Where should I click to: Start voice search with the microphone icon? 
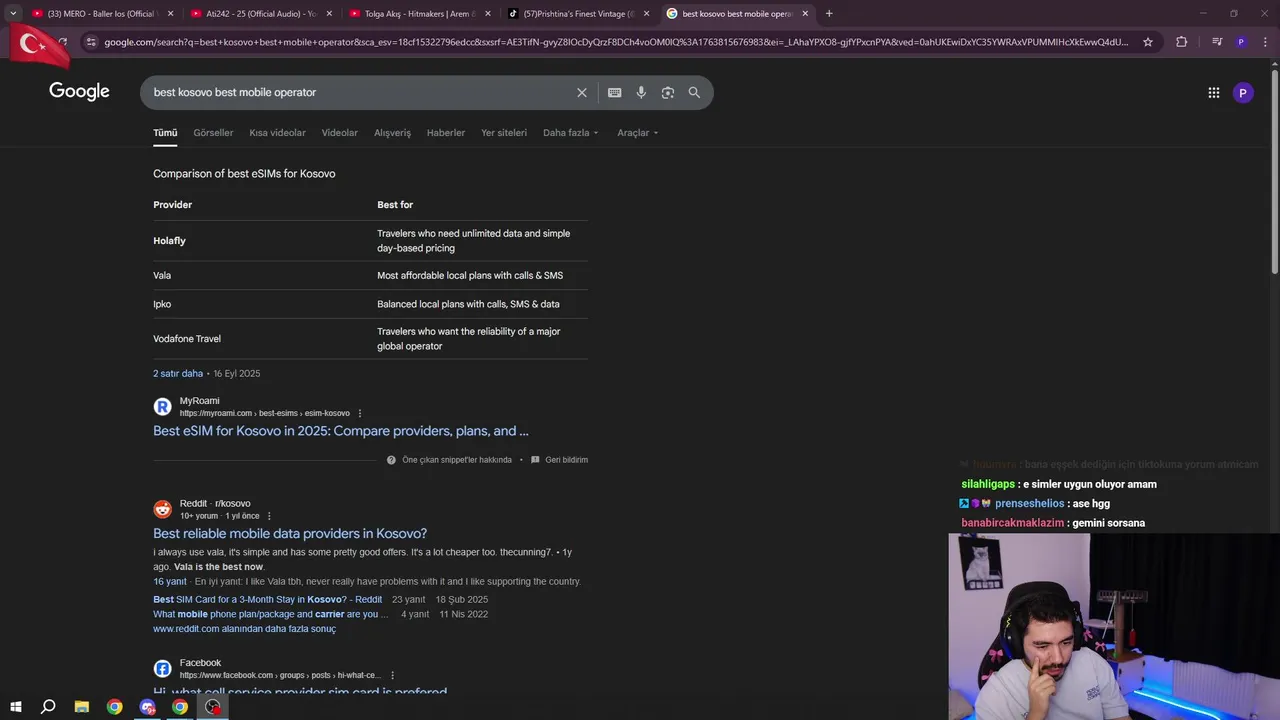point(641,92)
